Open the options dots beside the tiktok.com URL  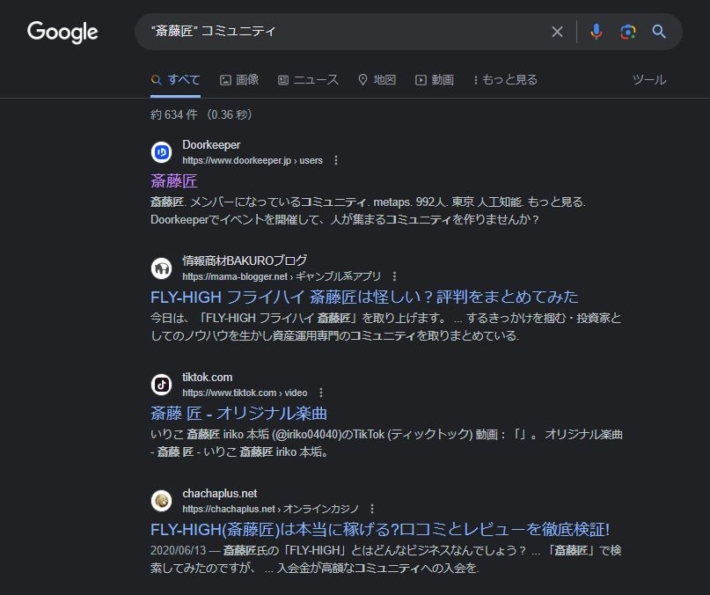(321, 393)
